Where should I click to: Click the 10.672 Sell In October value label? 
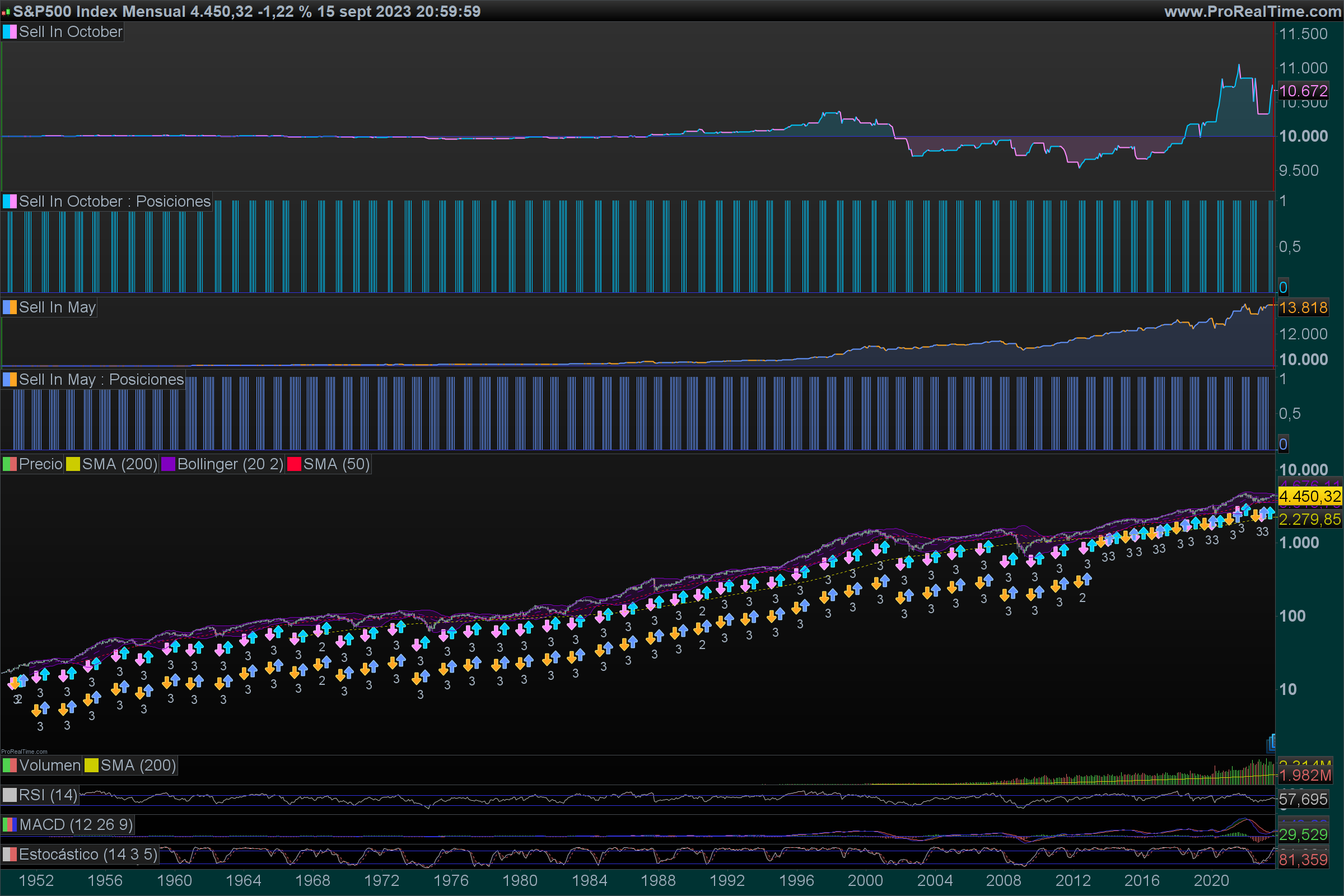pos(1303,91)
